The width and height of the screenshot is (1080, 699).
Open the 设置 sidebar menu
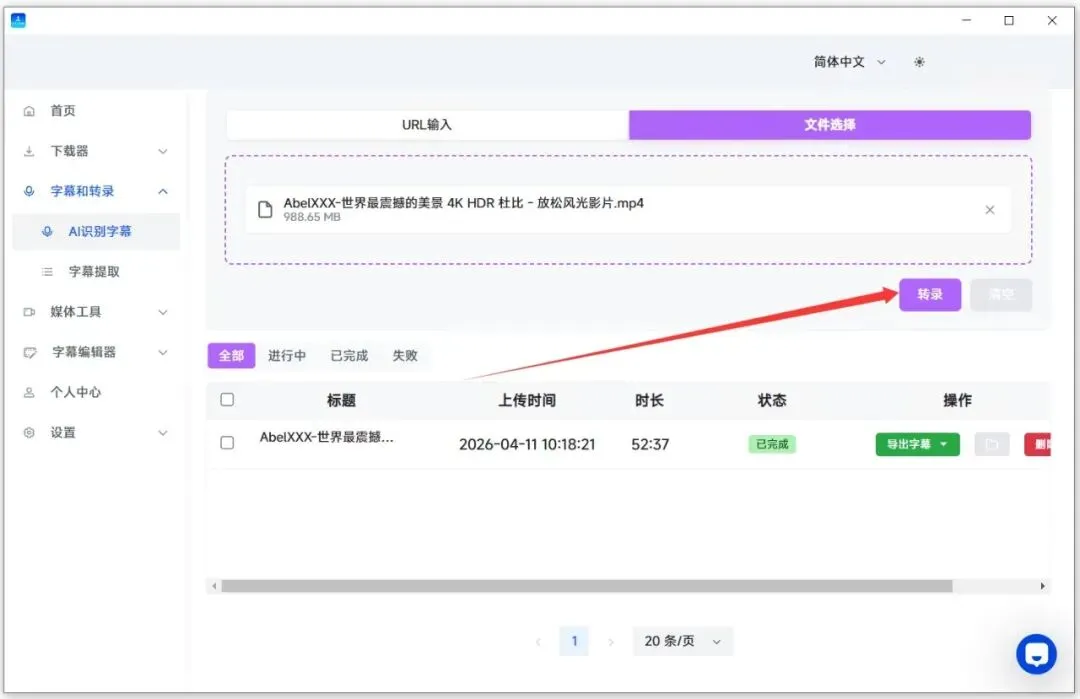pos(95,432)
